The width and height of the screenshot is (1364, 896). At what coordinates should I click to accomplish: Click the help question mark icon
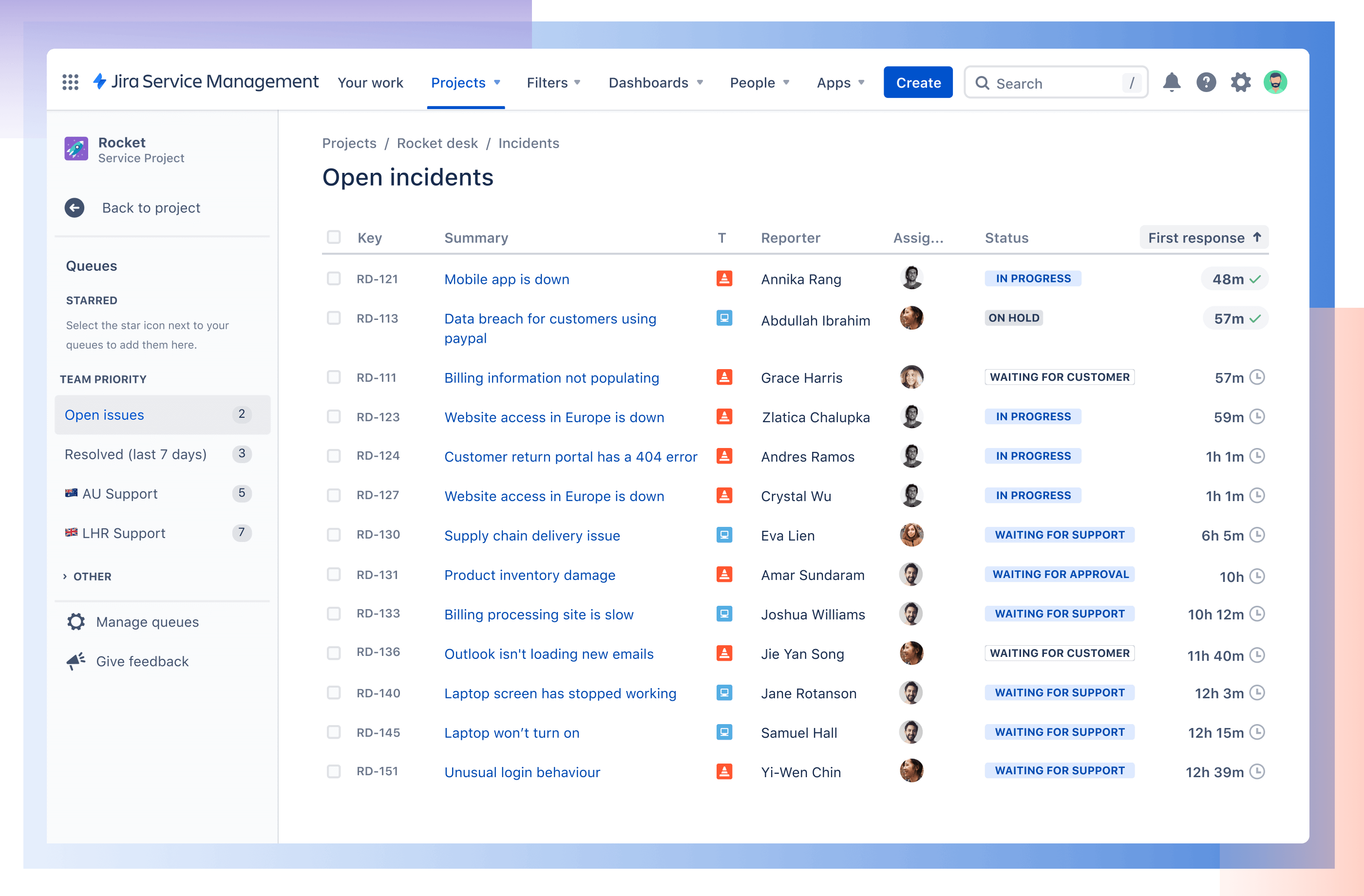coord(1206,82)
